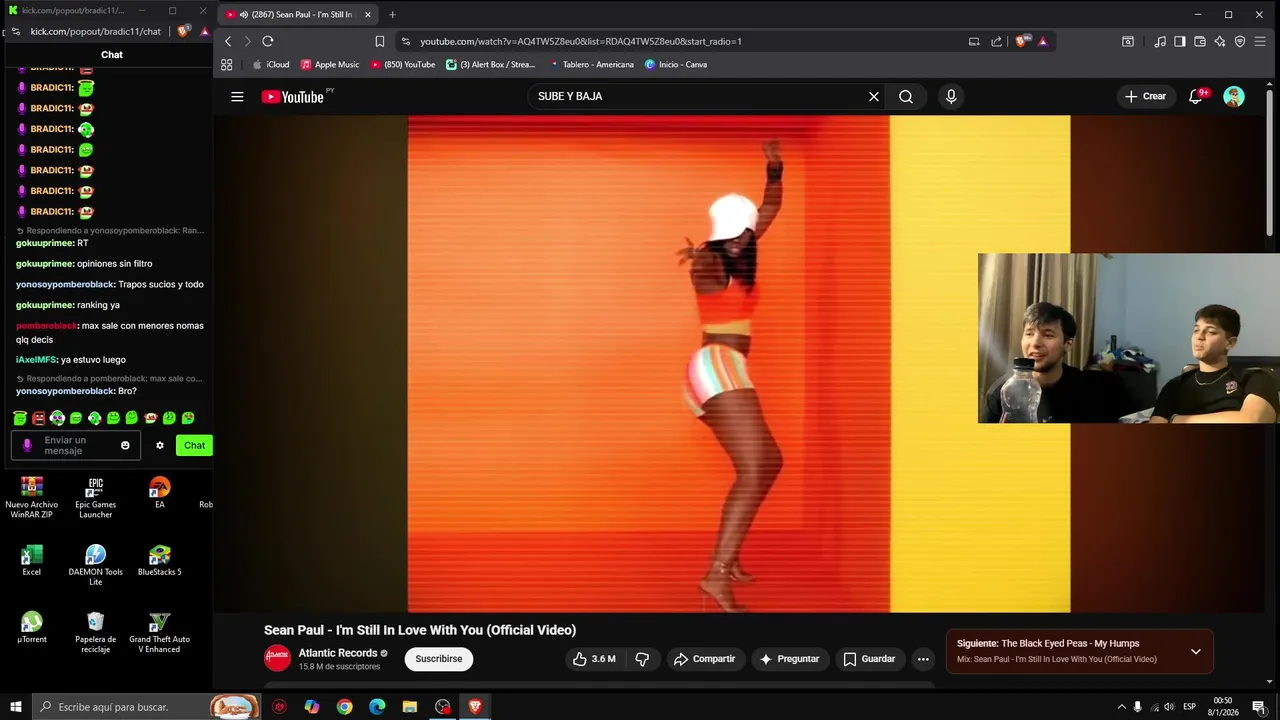This screenshot has width=1280, height=720.
Task: Open Apple Music bookmark
Action: click(330, 64)
